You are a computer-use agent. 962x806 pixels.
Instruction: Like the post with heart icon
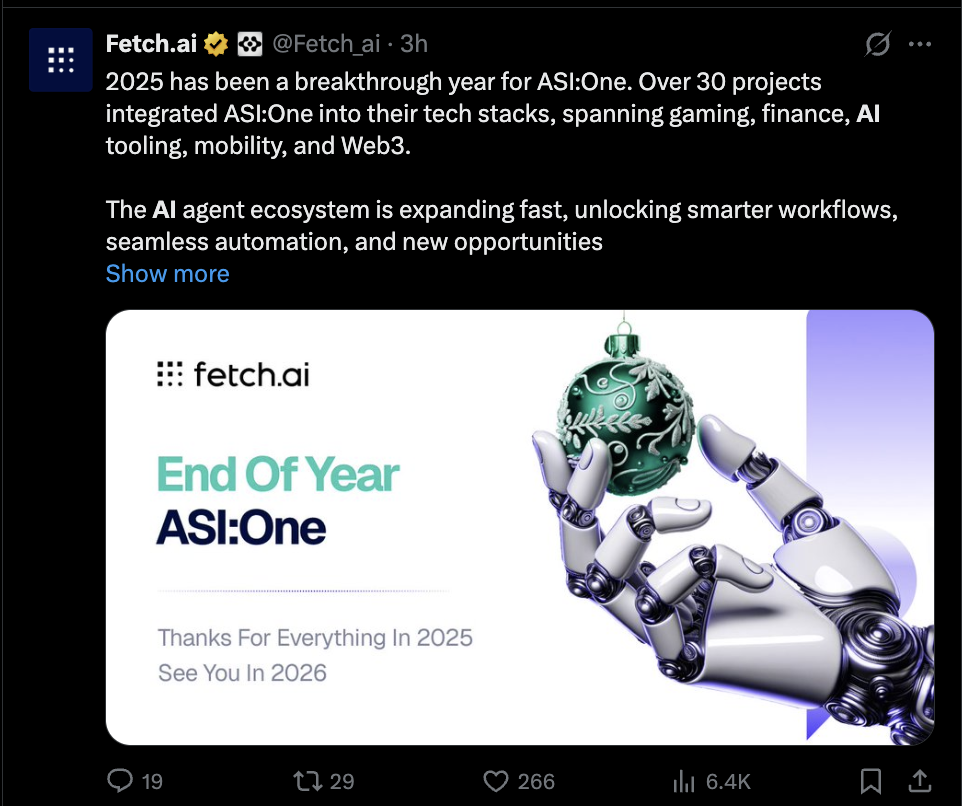pyautogui.click(x=496, y=781)
